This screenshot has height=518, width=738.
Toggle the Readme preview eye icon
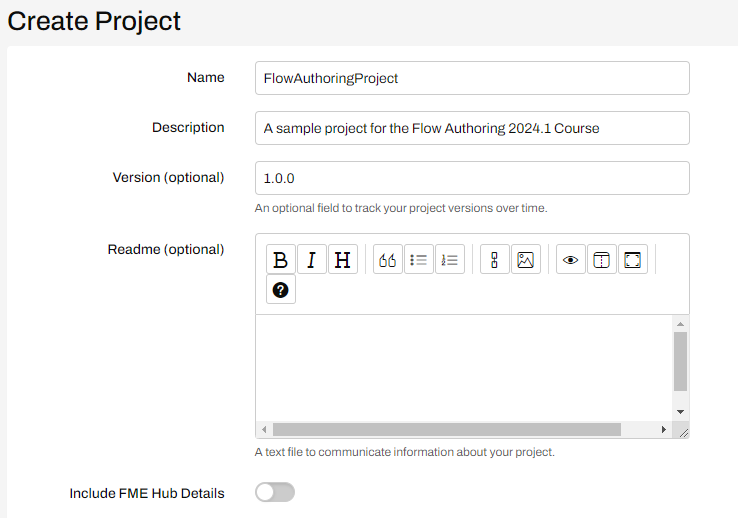tap(570, 259)
